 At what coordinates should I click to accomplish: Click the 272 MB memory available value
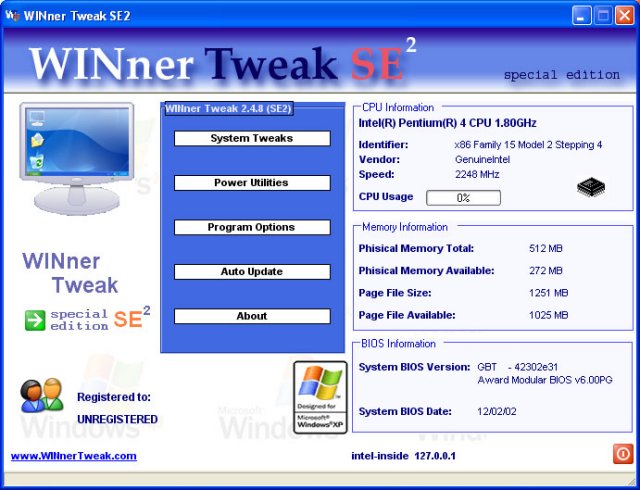tap(546, 270)
